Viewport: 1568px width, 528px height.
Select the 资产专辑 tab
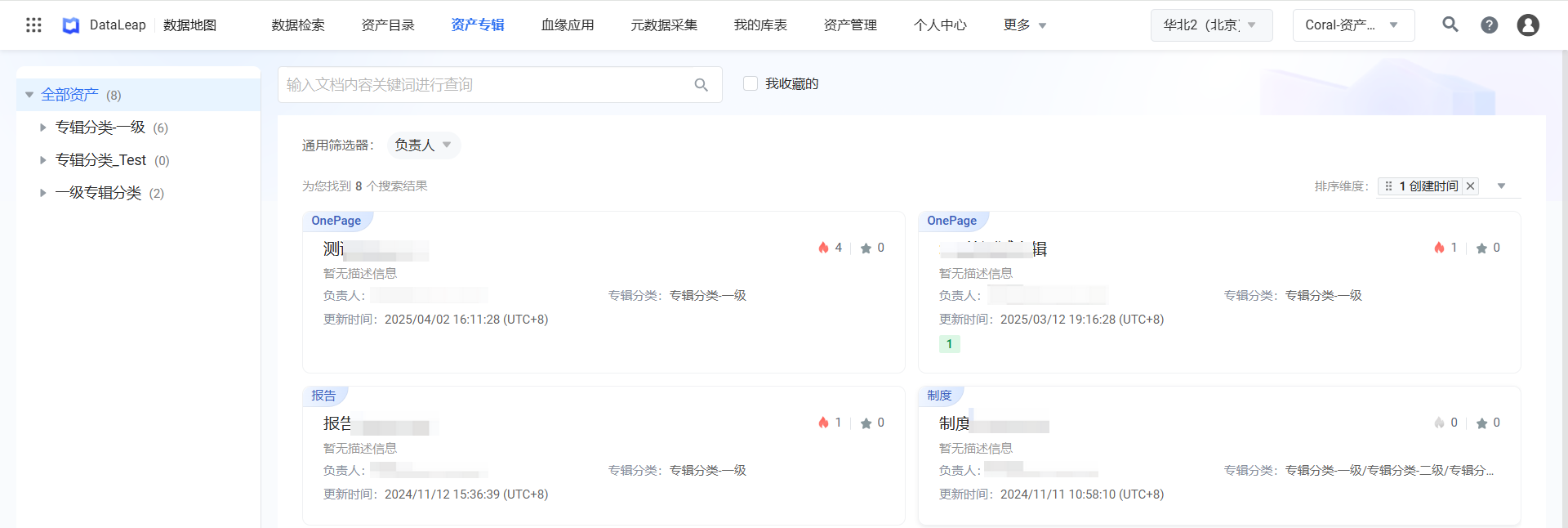tap(478, 25)
